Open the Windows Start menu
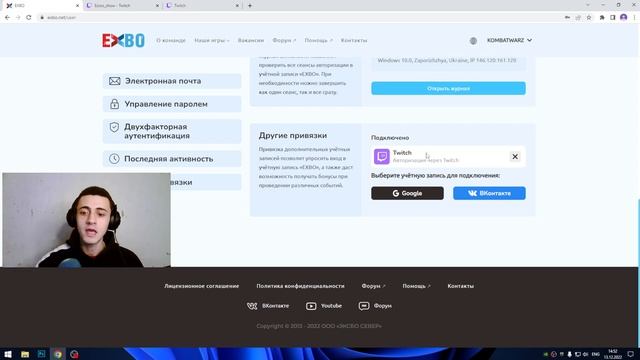Screen dimensions: 640x360 tap(8, 354)
